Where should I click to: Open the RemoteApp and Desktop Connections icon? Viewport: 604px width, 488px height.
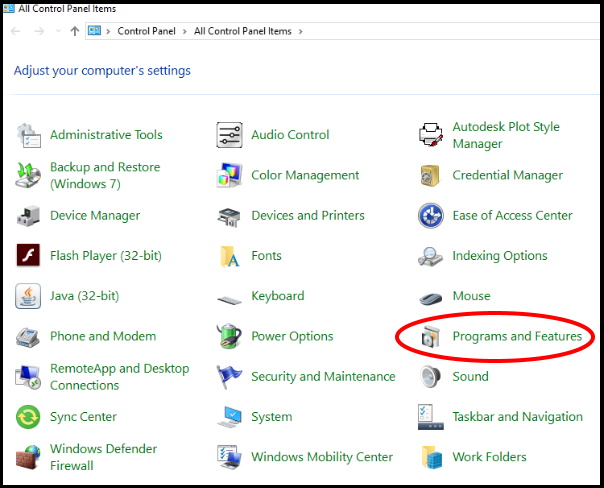28,377
